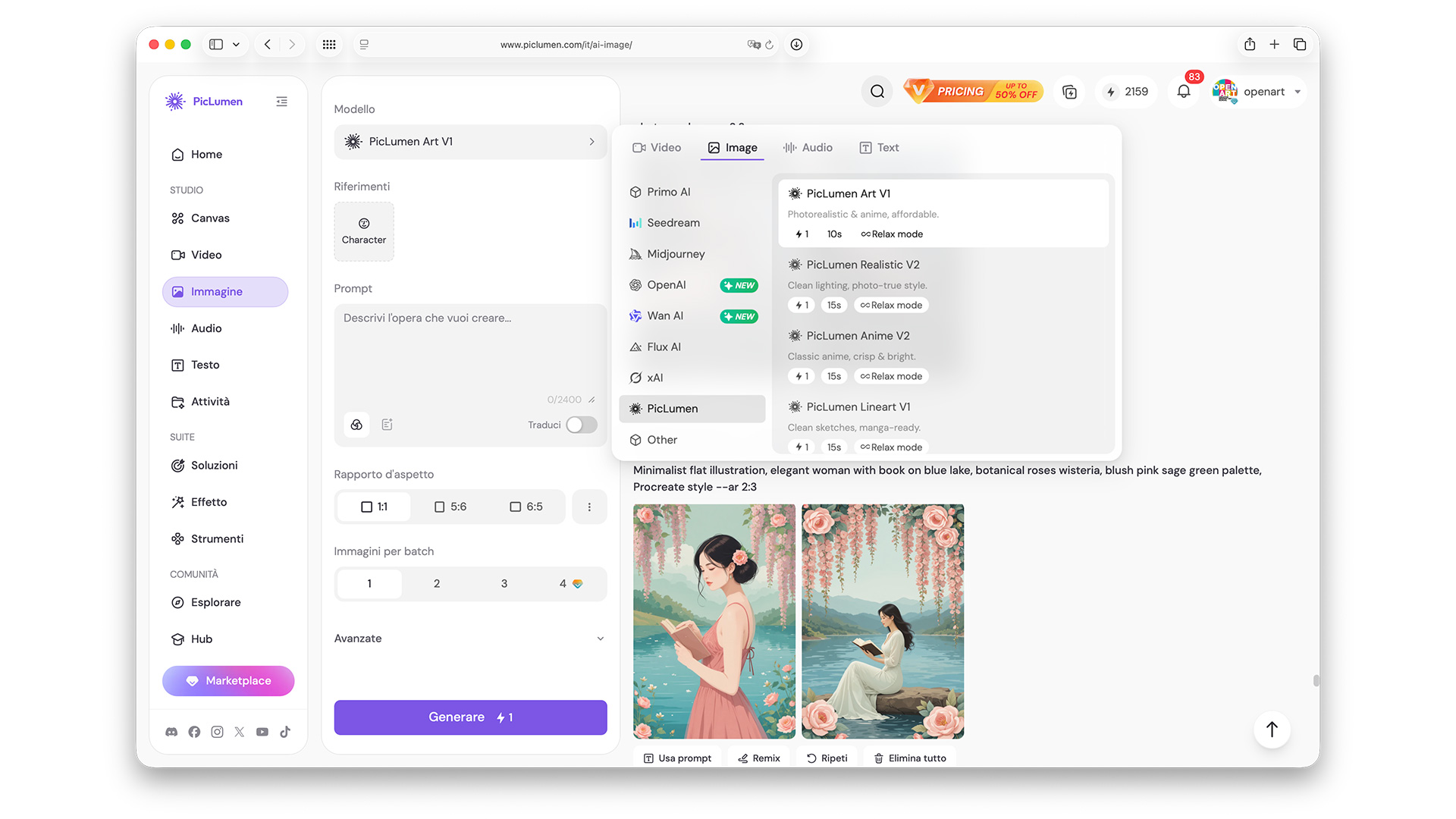
Task: Set images per batch to 3
Action: (504, 584)
